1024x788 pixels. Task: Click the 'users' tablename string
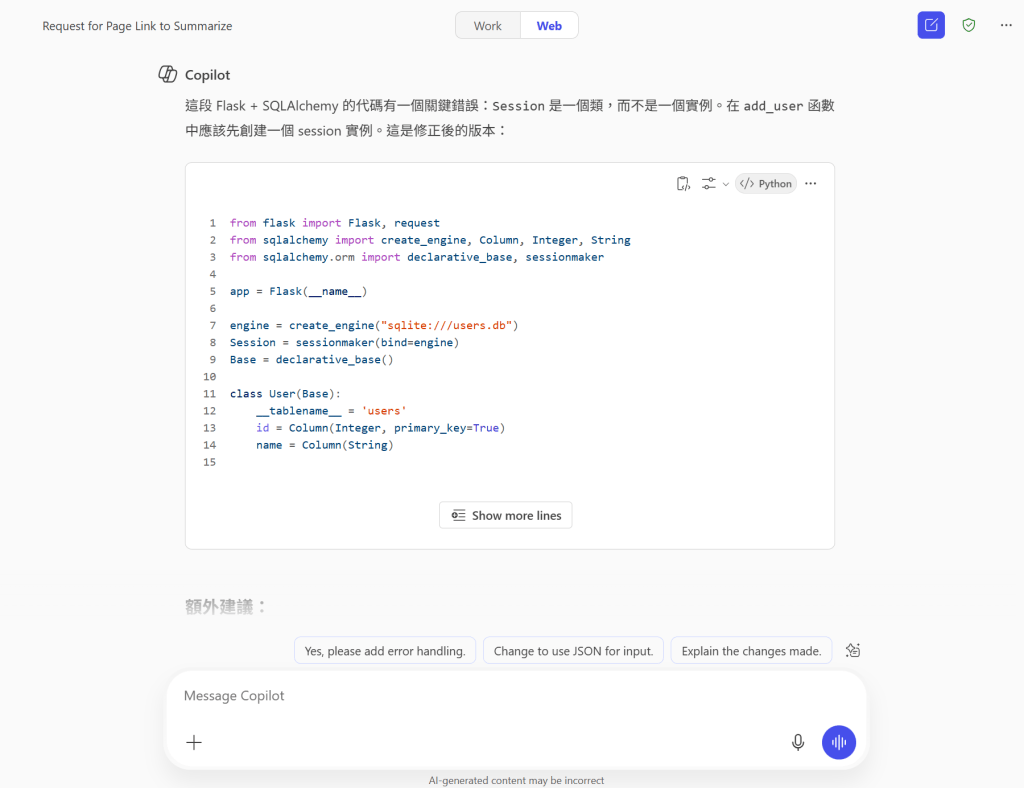coord(384,411)
